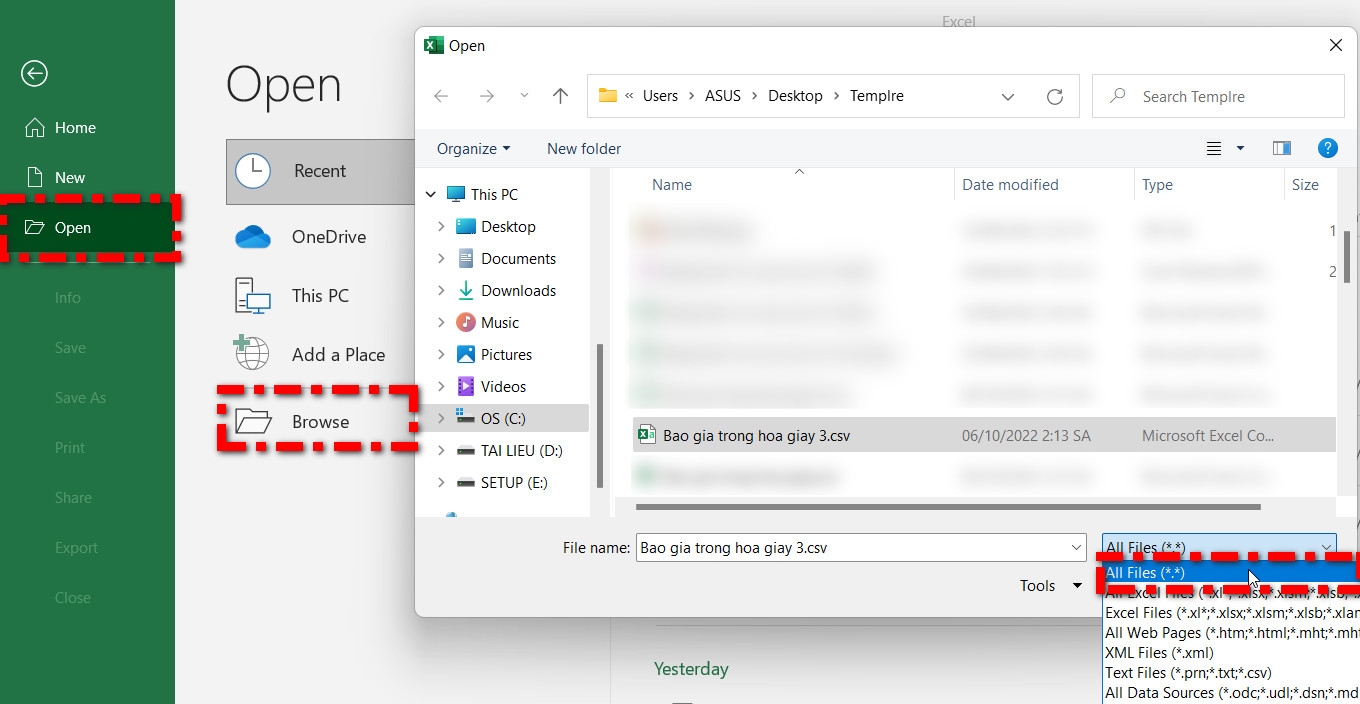1360x704 pixels.
Task: Click the Add a Place globe icon
Action: coord(251,353)
